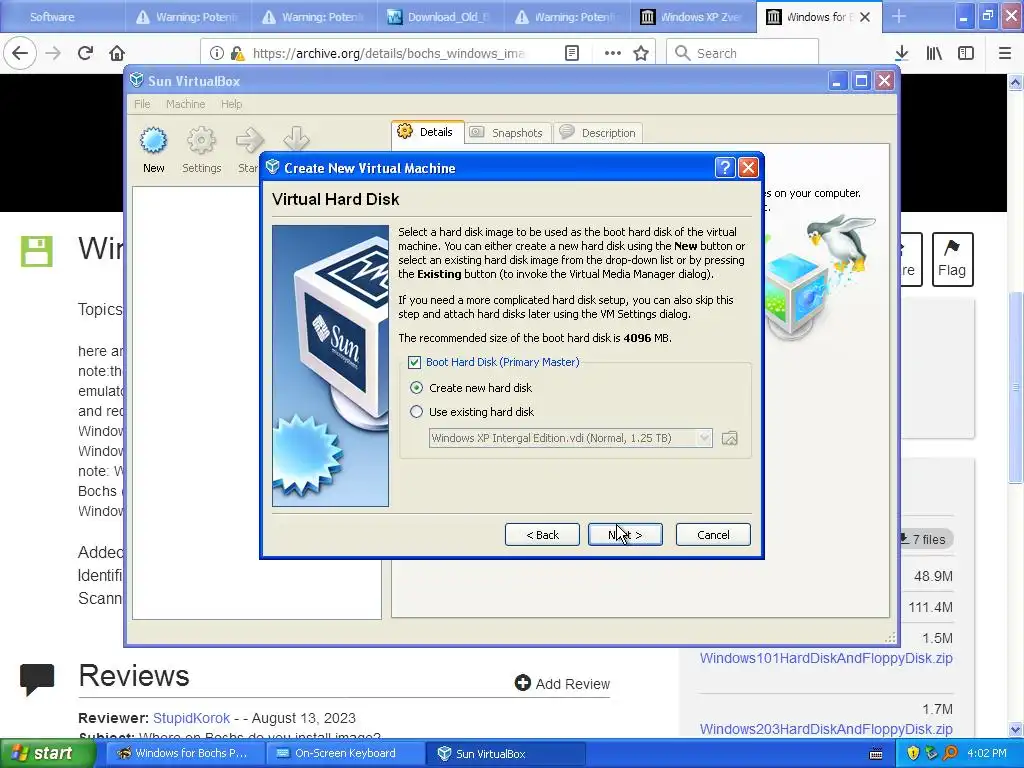The image size is (1024, 768).
Task: Open Virtual Media Manager folder icon
Action: click(x=729, y=438)
